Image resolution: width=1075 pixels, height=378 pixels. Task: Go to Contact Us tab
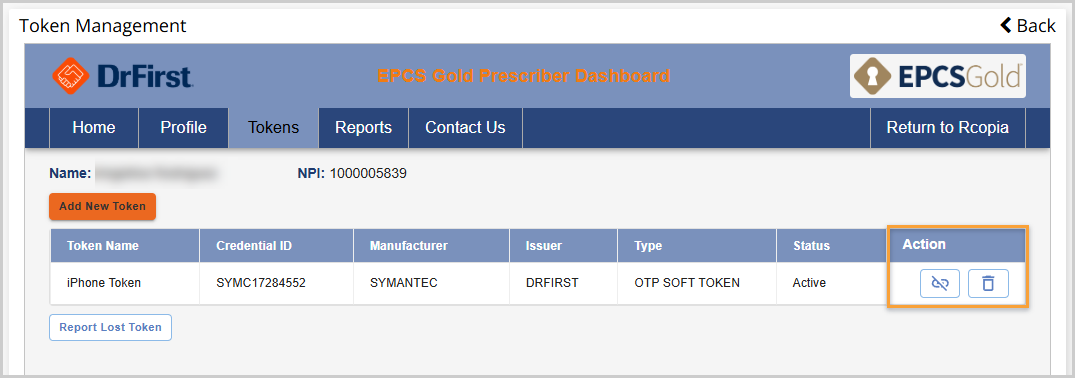tap(466, 128)
